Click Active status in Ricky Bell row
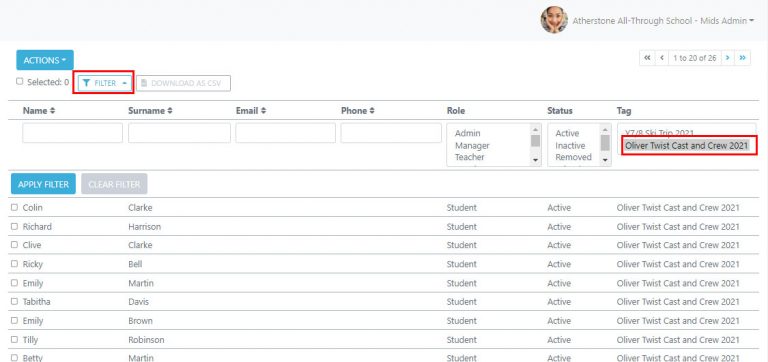This screenshot has width=768, height=362. click(559, 264)
